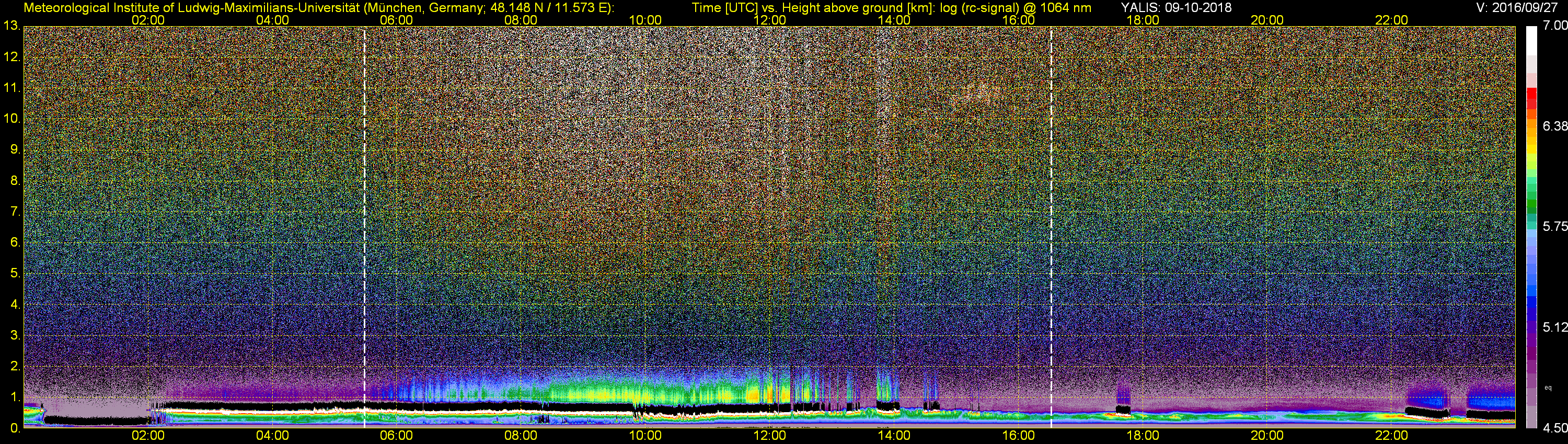Select the 5.12 value on the color scale
This screenshot has height=444, width=1568.
[1555, 327]
